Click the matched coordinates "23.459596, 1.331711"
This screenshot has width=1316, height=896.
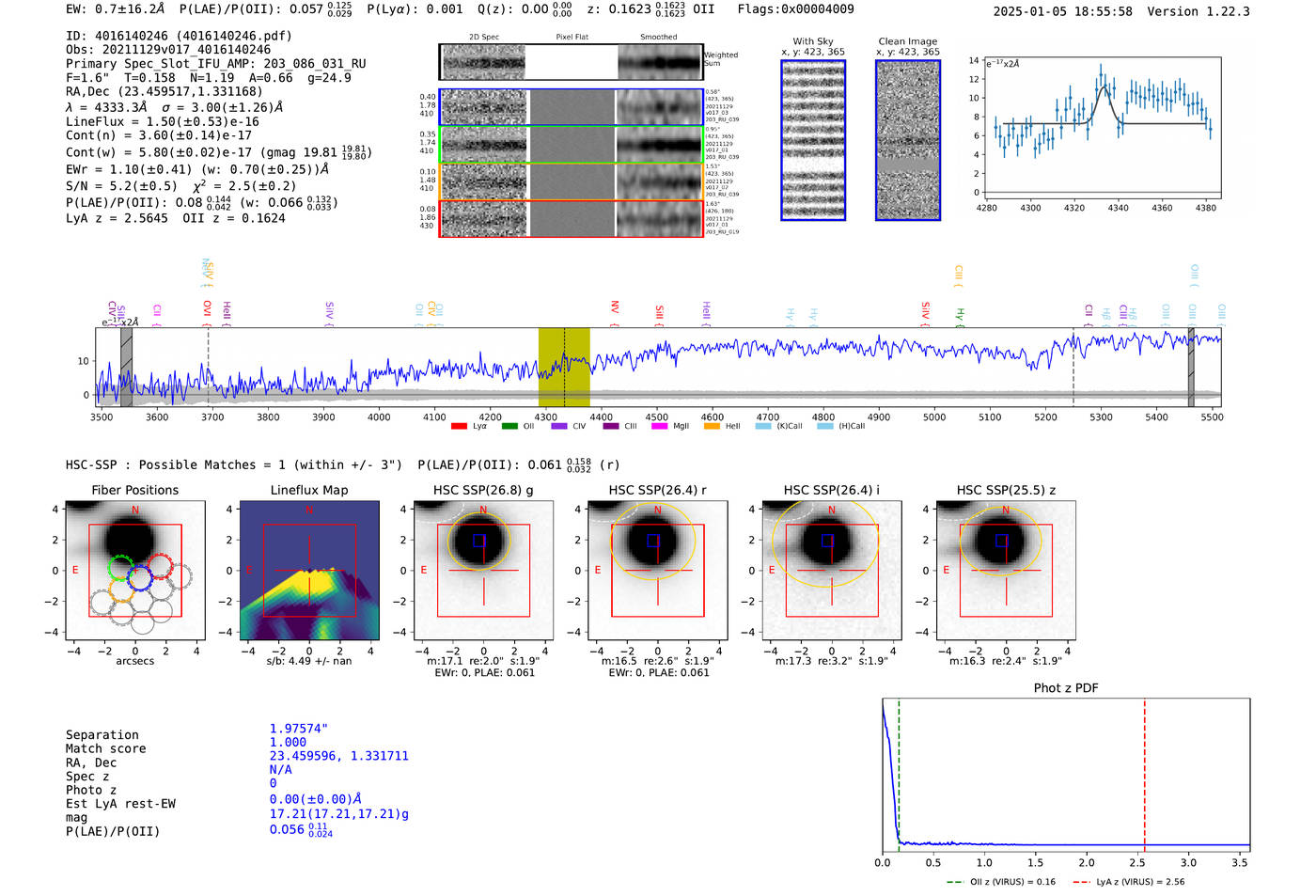339,756
